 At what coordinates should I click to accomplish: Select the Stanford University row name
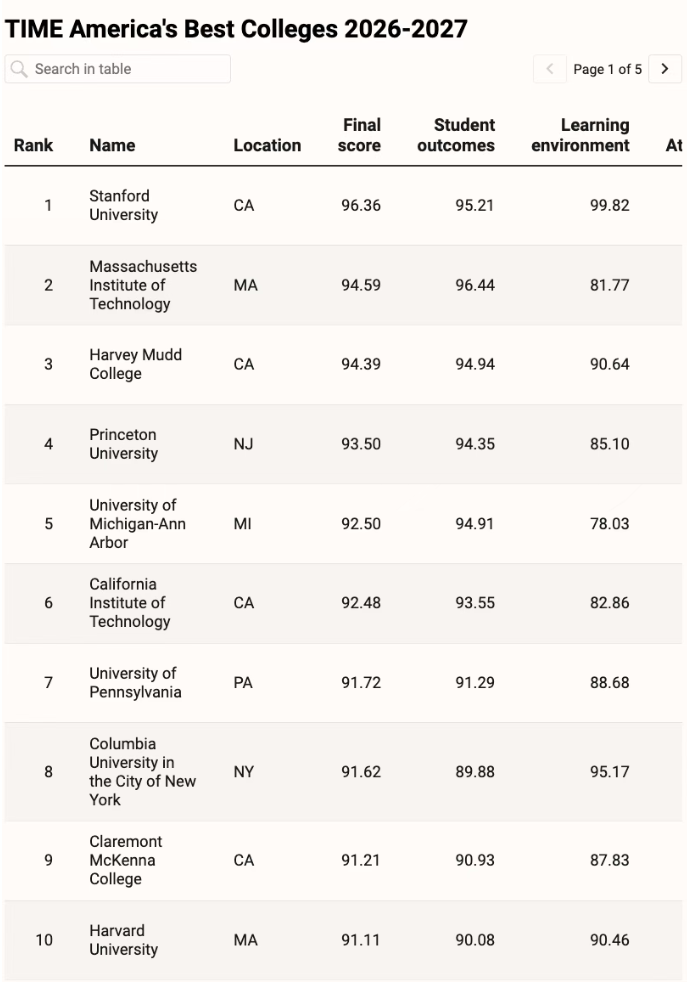(123, 205)
